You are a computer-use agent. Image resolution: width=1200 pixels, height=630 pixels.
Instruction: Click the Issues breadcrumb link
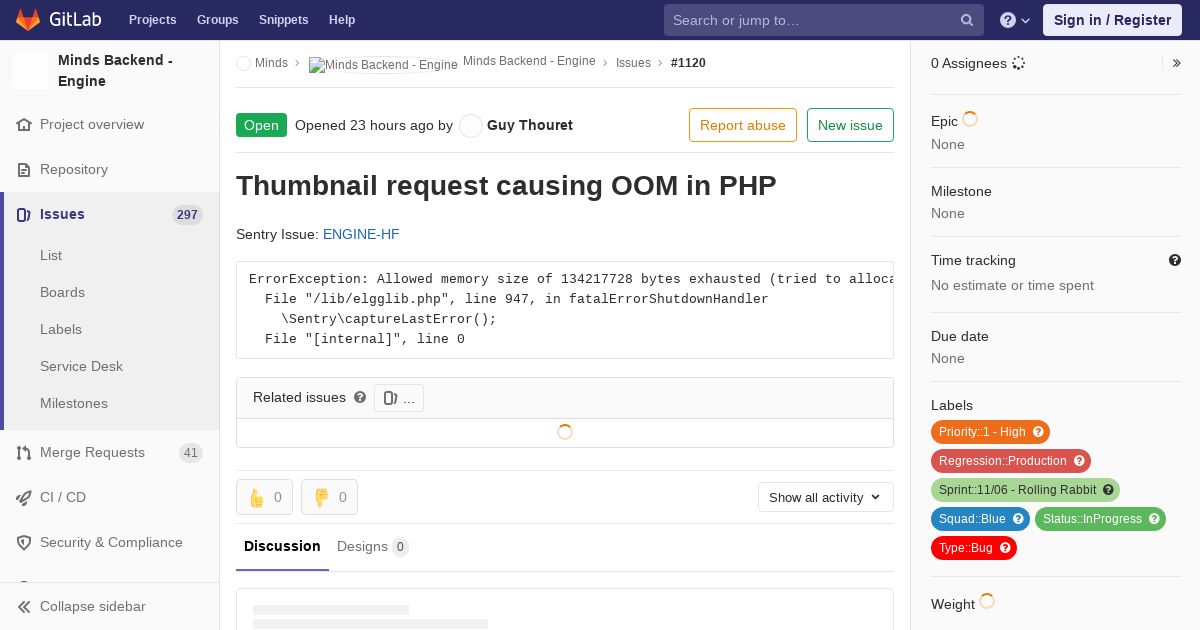point(633,63)
